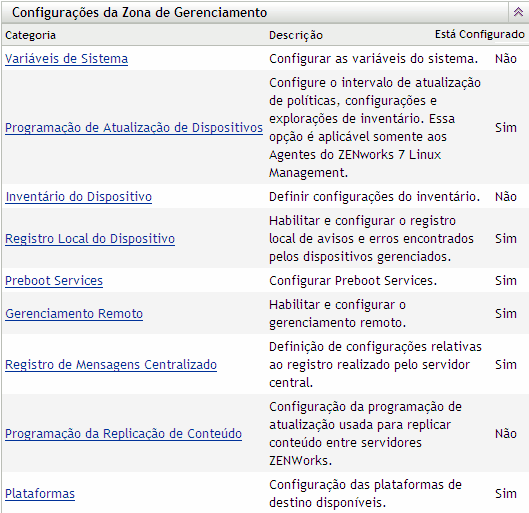Select the Descrição column header
This screenshot has height=513, width=529.
click(296, 35)
